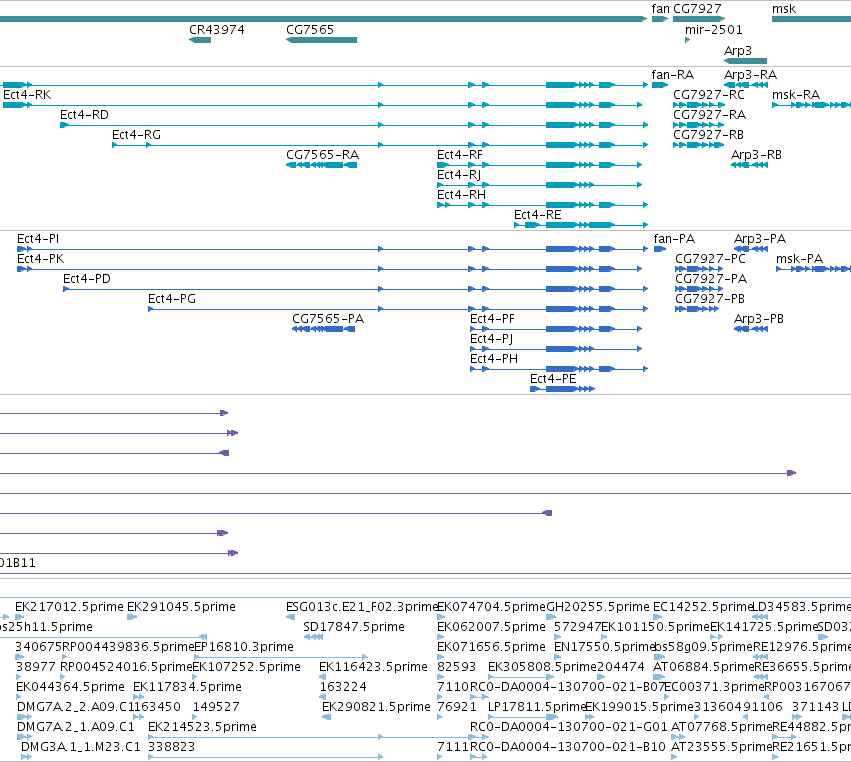
Task: Click the Arp3 gene bar glyph
Action: point(745,61)
